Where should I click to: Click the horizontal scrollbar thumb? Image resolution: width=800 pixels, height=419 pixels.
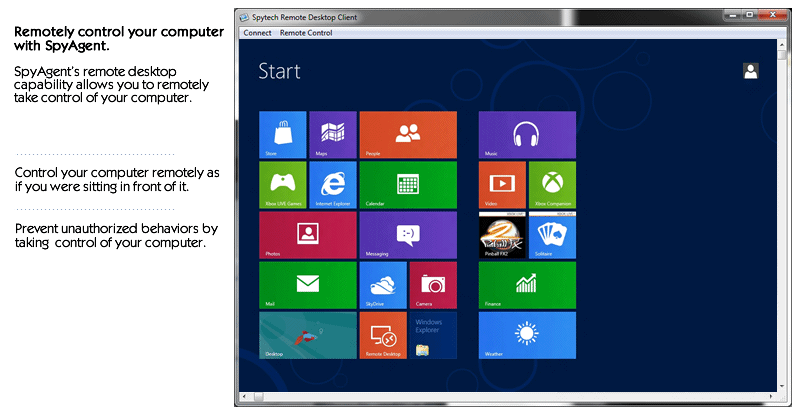[259, 396]
